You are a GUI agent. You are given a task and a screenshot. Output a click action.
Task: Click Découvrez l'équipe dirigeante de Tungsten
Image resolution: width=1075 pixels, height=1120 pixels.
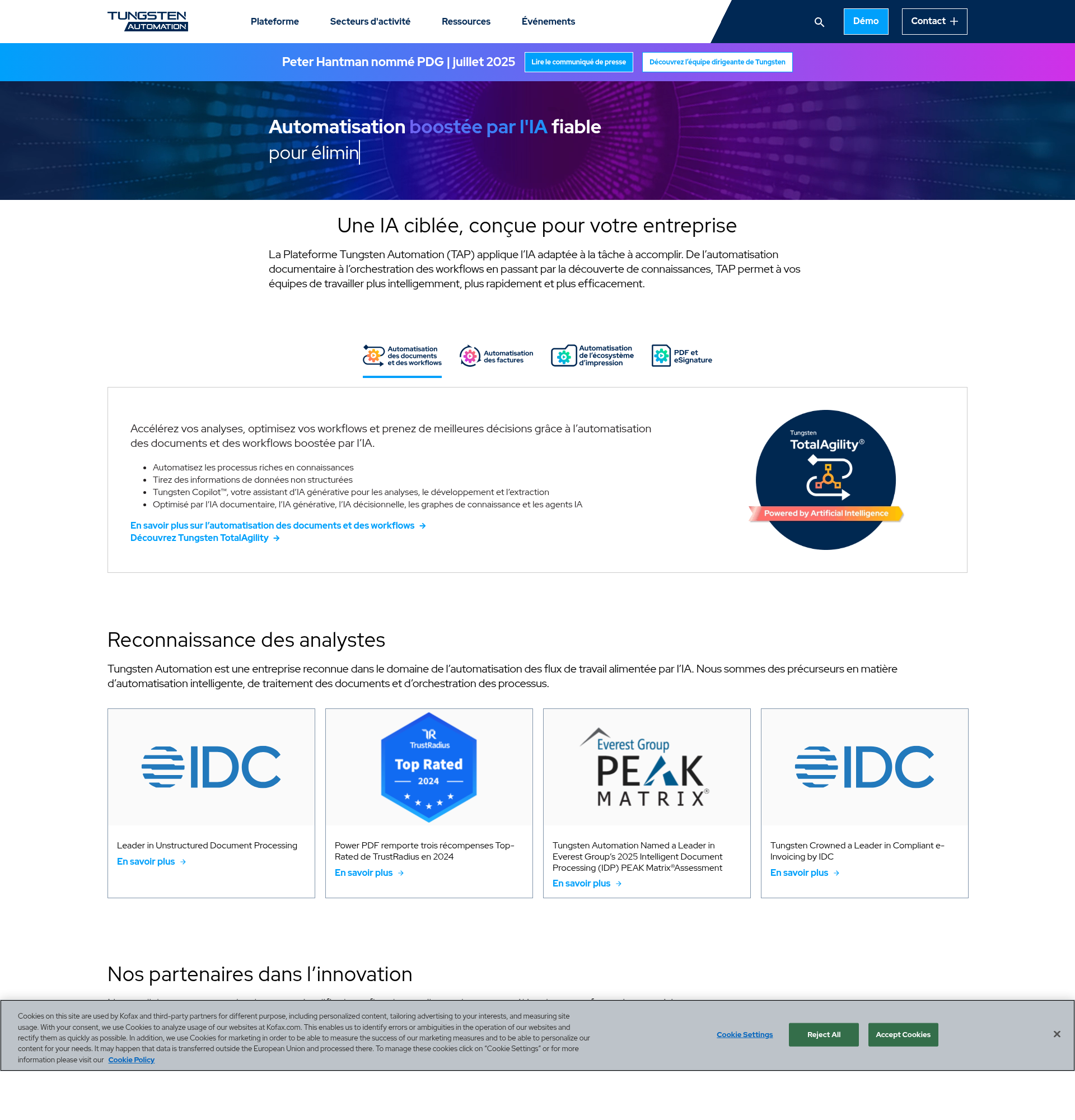[716, 62]
